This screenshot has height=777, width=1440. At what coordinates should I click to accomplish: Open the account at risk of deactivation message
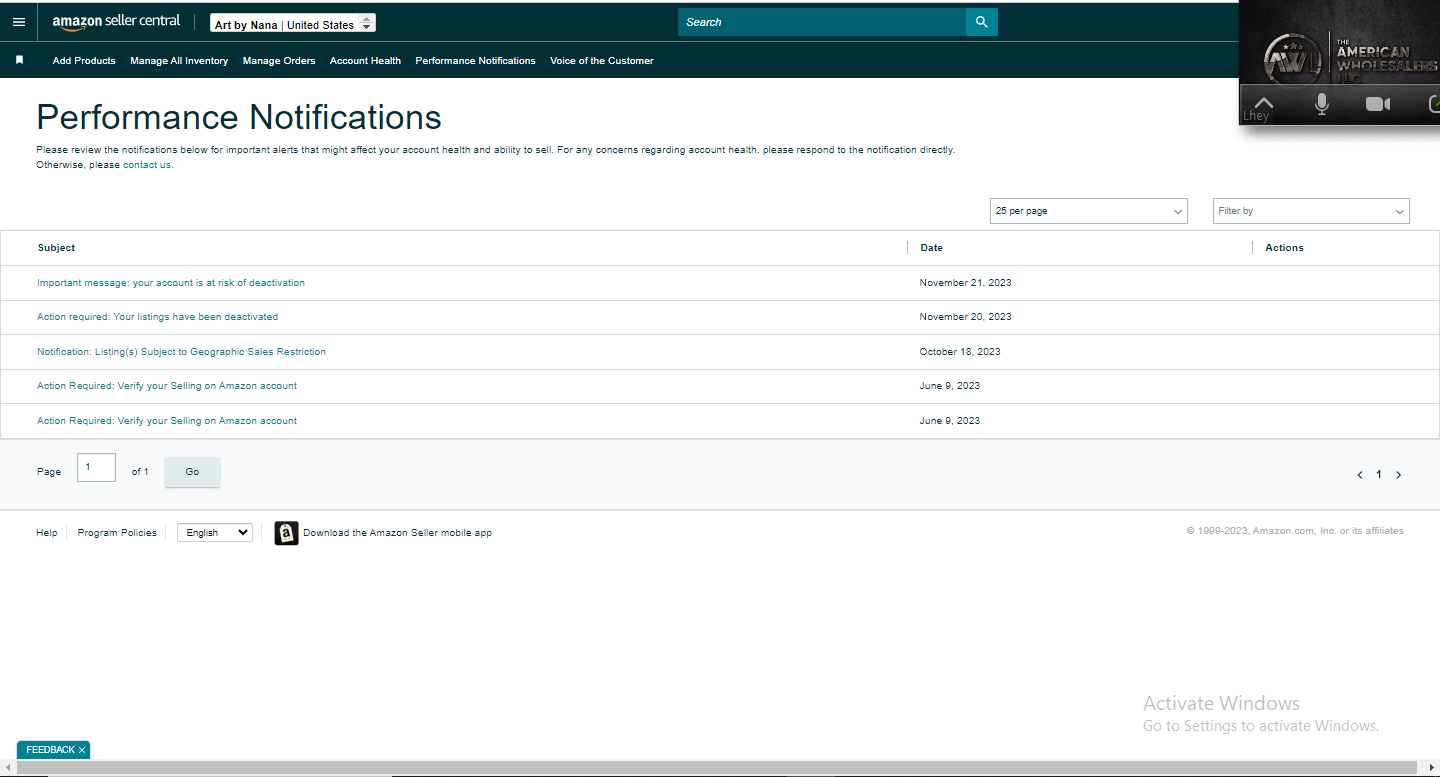tap(171, 283)
